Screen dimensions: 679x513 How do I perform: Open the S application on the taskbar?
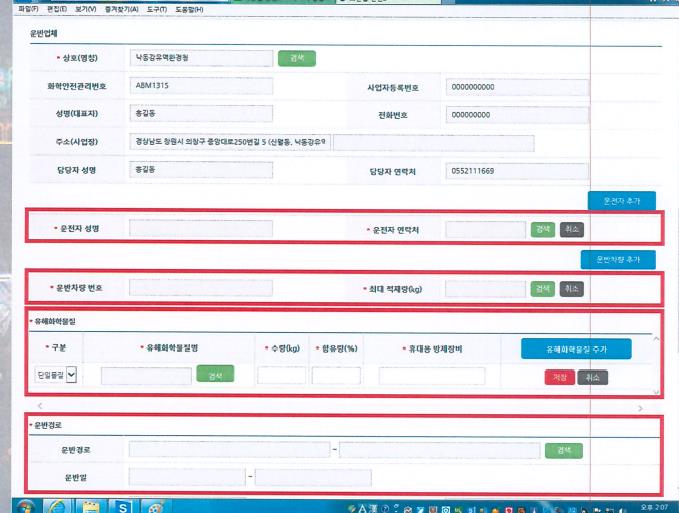click(x=123, y=507)
